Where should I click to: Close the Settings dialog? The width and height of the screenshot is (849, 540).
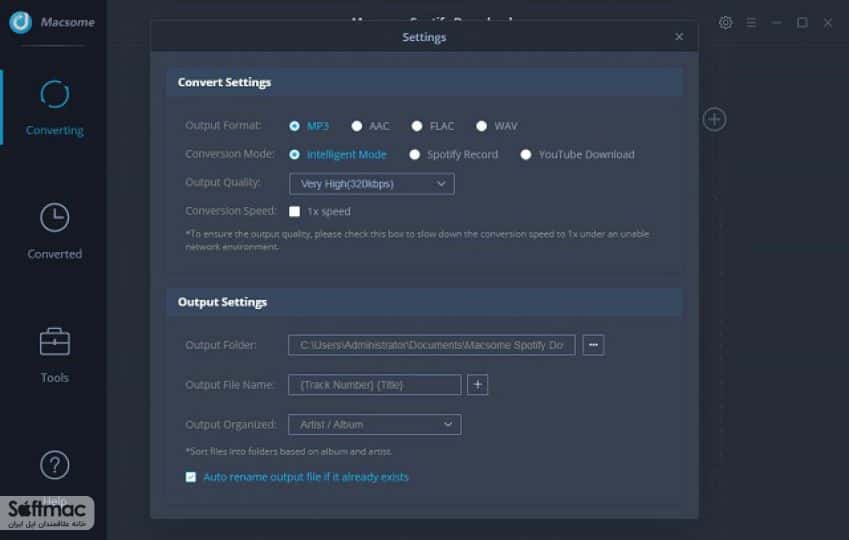point(679,37)
